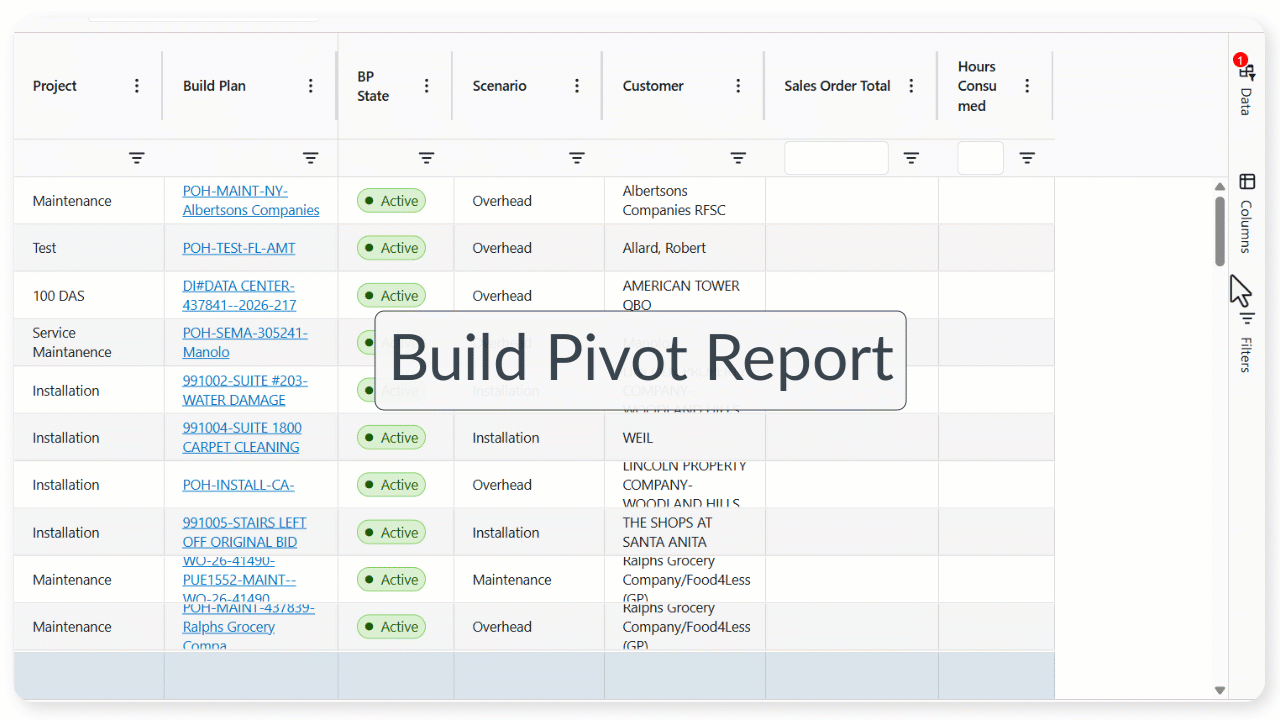The height and width of the screenshot is (720, 1280).
Task: Open the Hours Consumed column menu
Action: (1027, 86)
